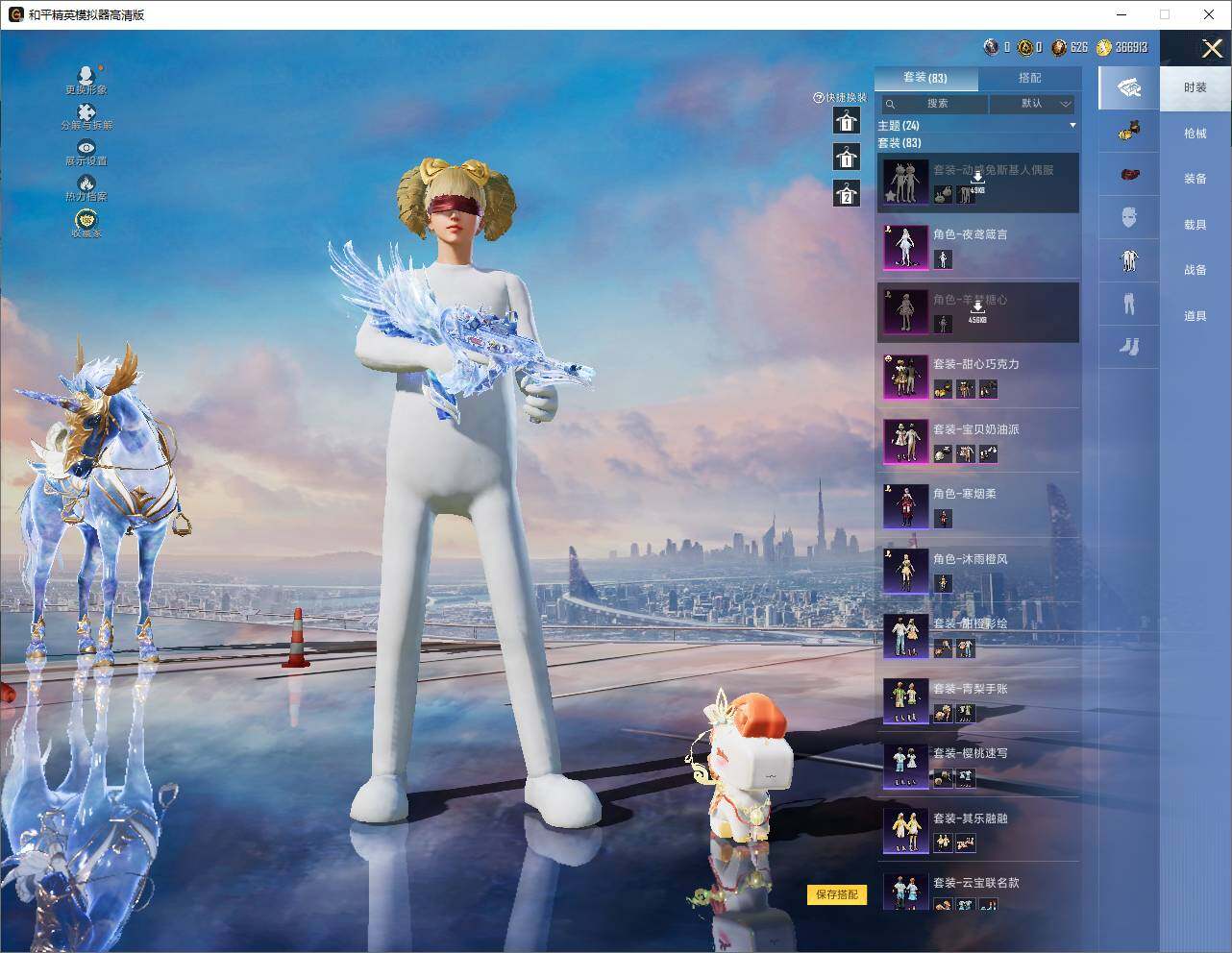Activate first quick outfit hanger slot
This screenshot has height=953, width=1232.
(846, 120)
